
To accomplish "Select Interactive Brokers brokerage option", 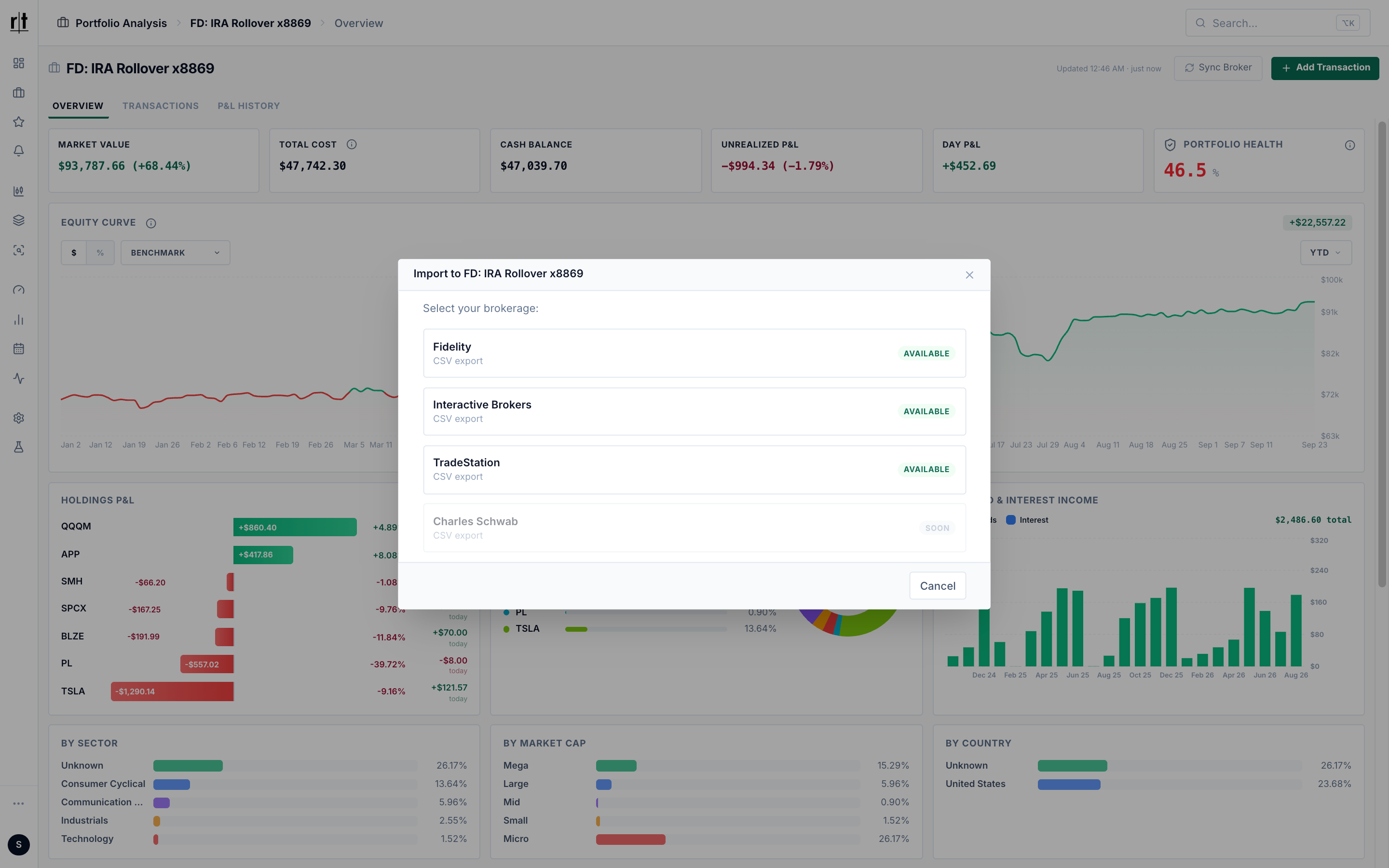I will point(694,411).
